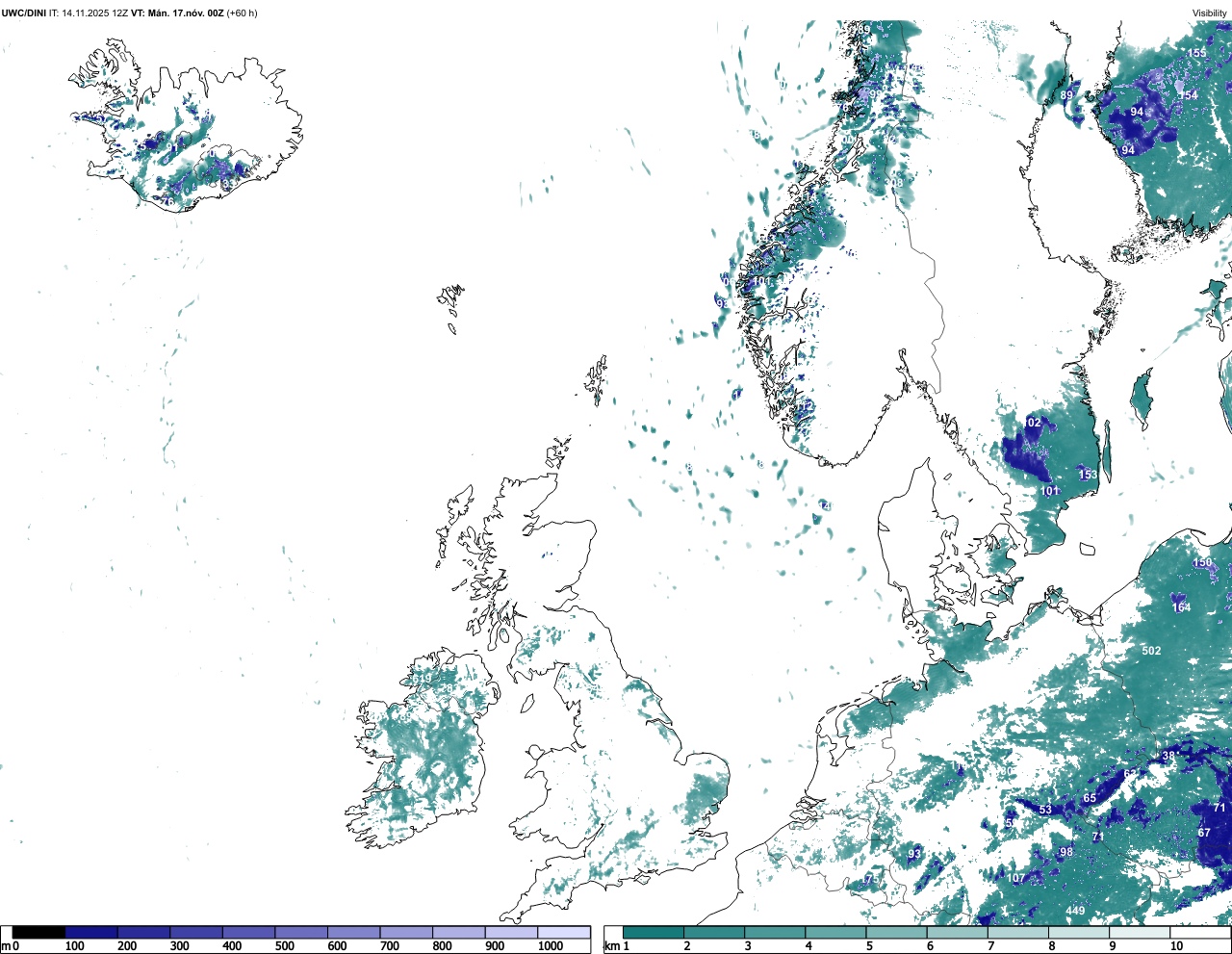Click the 'km' unit label on legend
This screenshot has height=954, width=1232.
(610, 946)
